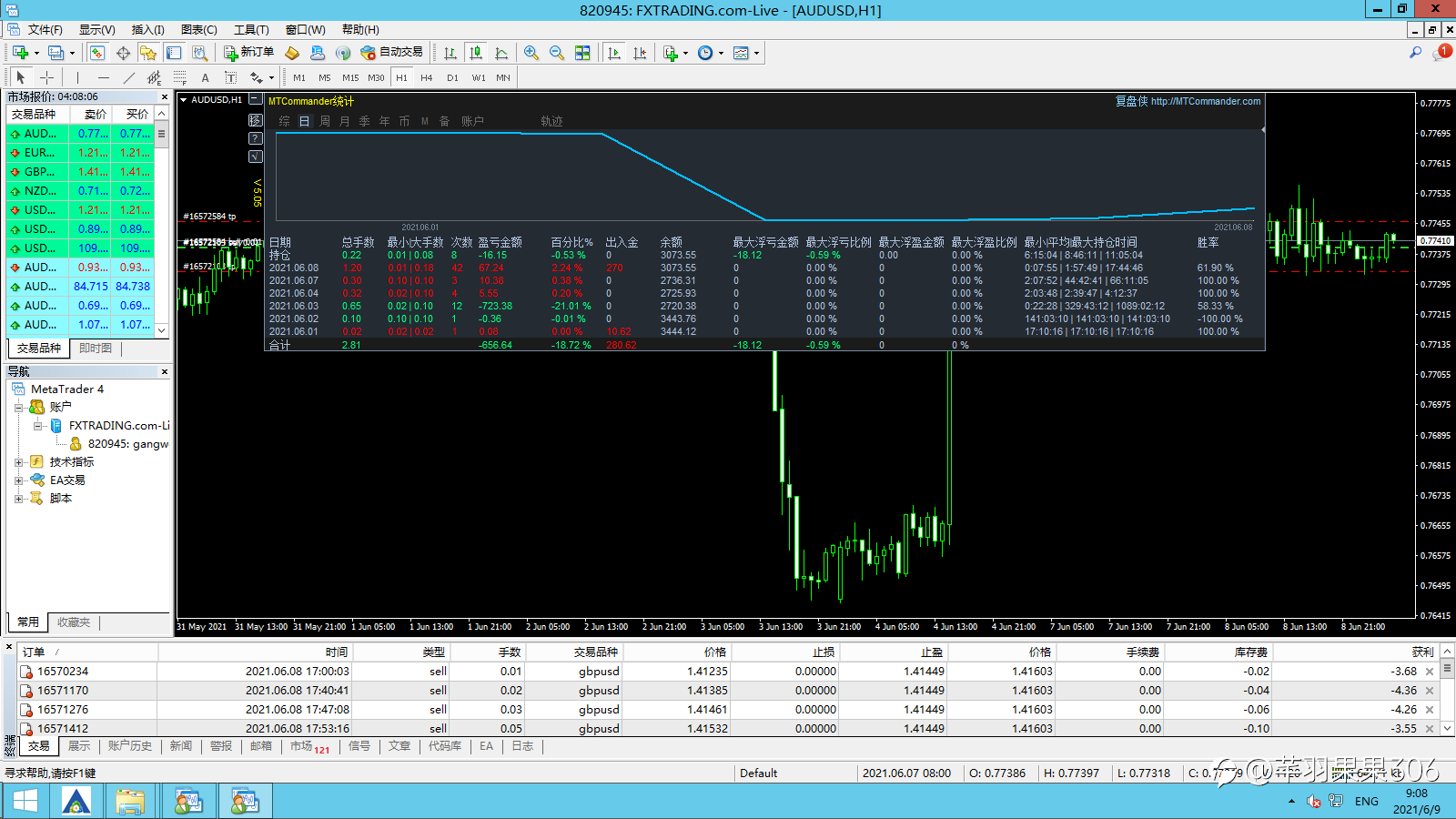This screenshot has height=819, width=1456.
Task: Select the Equidistant Channel tool
Action: click(x=155, y=77)
